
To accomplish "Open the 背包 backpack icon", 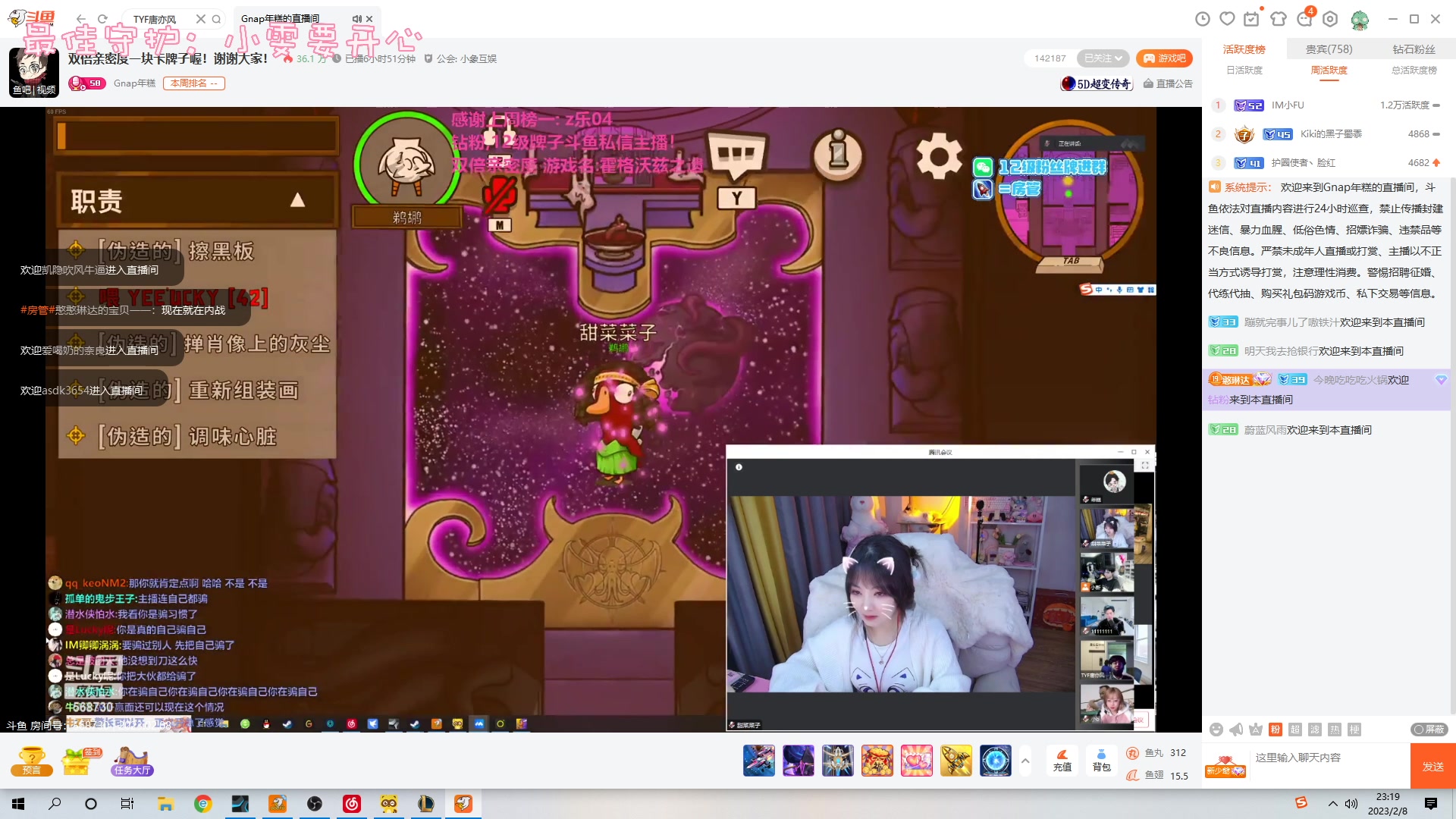I will tap(1101, 759).
